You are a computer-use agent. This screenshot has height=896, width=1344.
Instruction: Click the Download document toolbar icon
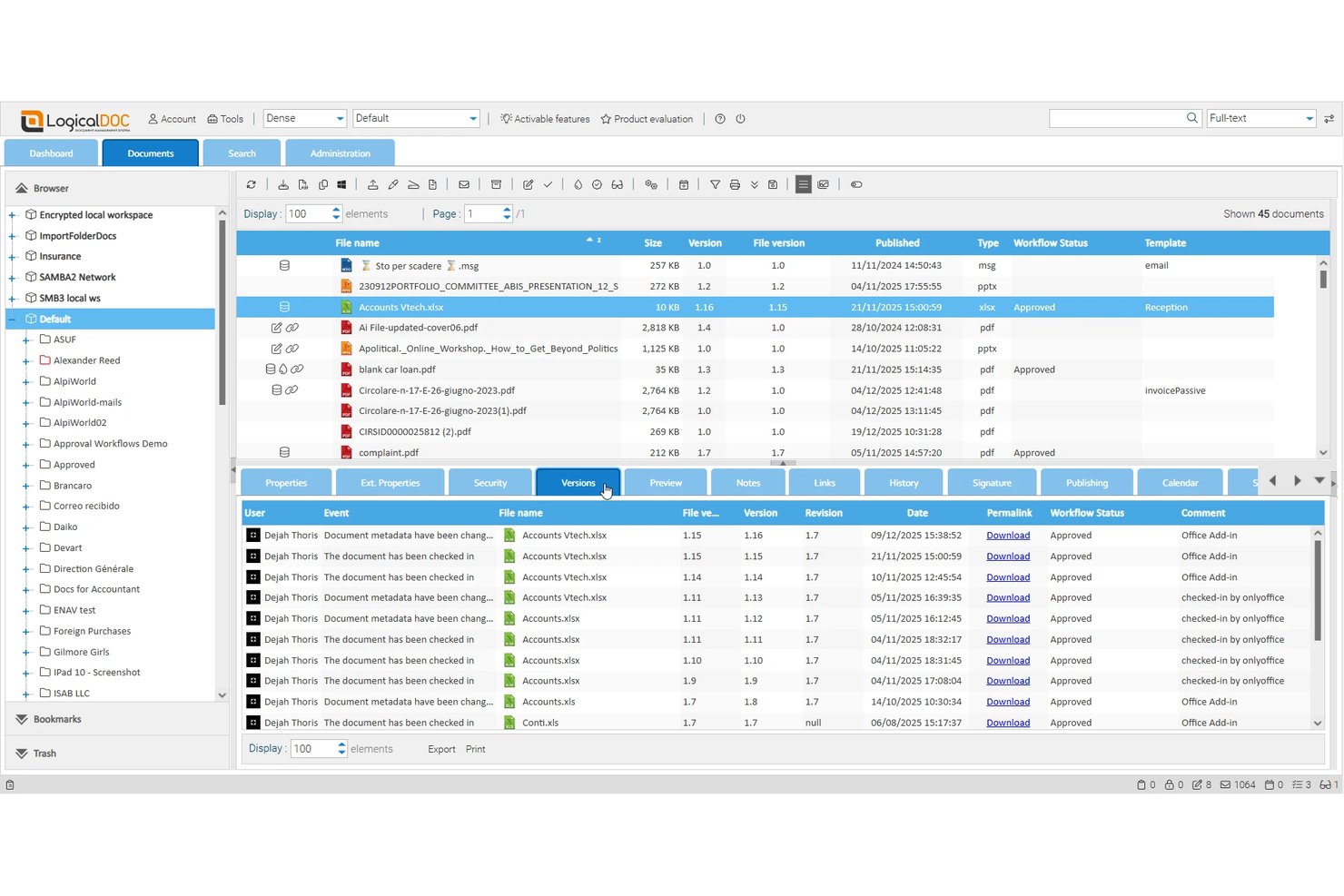pyautogui.click(x=283, y=184)
